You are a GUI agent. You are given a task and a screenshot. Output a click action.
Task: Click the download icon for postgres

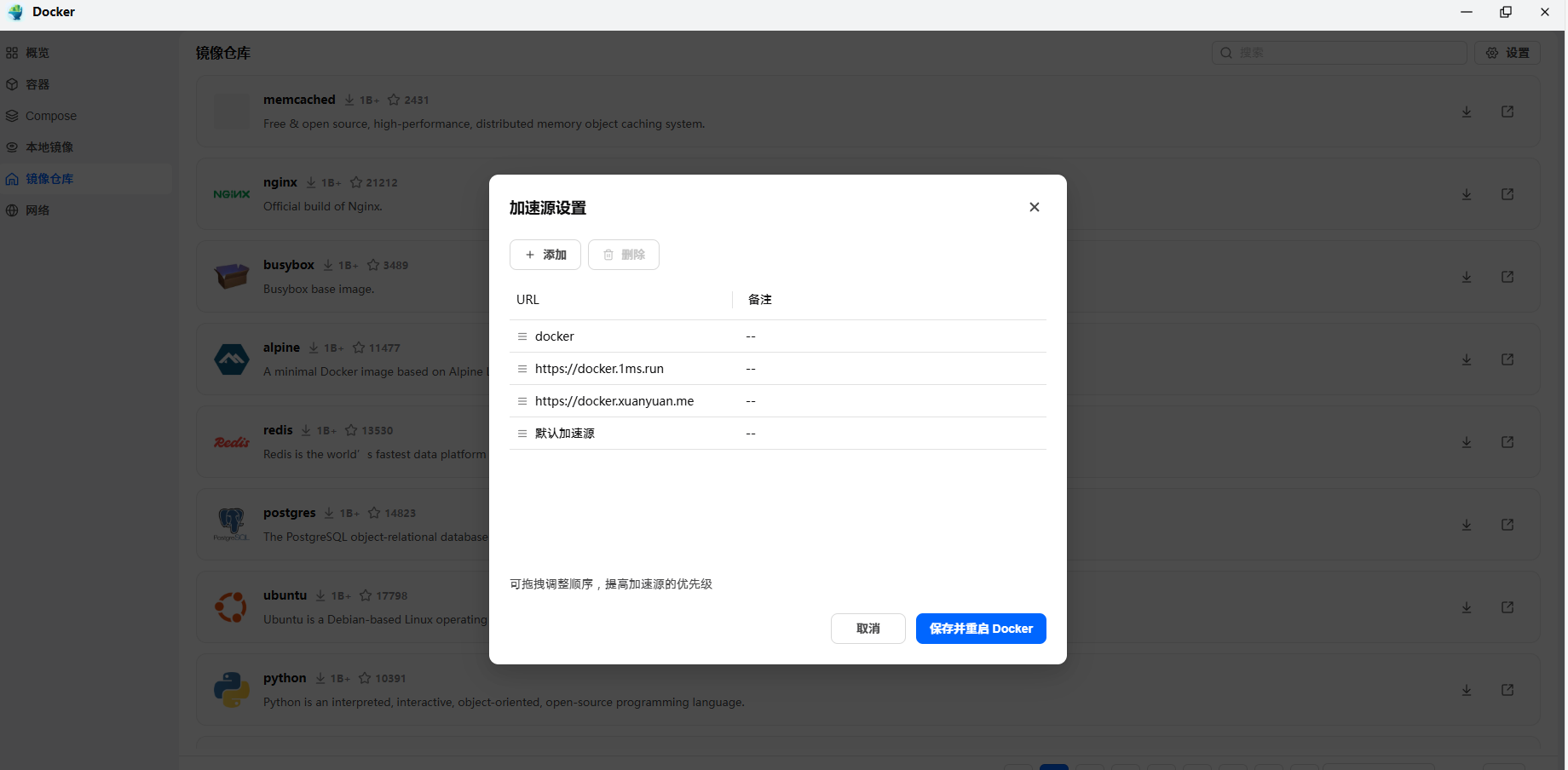coord(1467,525)
